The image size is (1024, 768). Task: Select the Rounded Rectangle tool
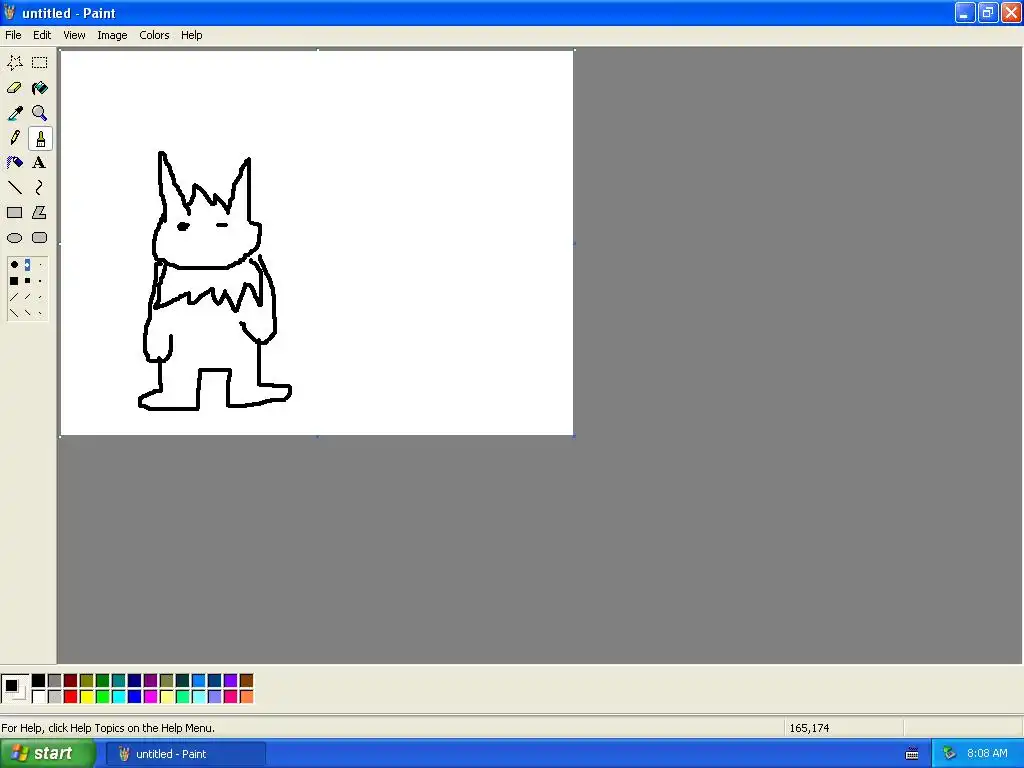click(x=40, y=238)
